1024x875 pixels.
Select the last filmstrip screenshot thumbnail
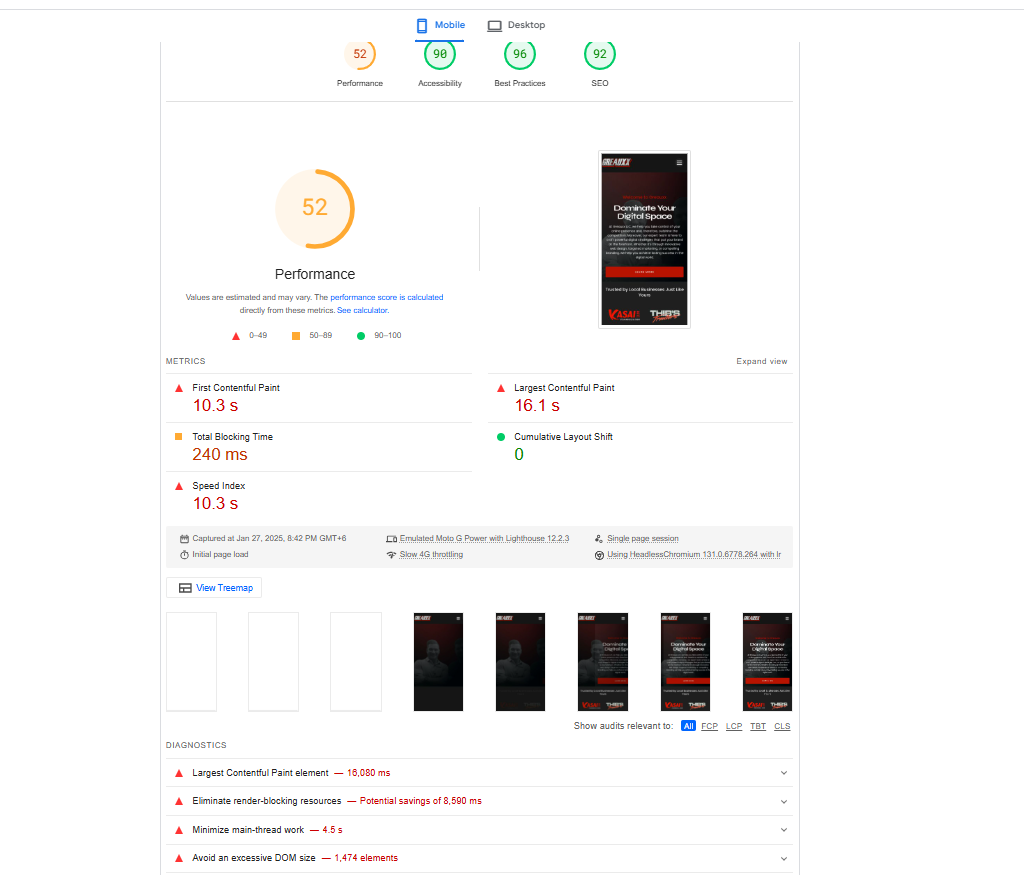click(x=767, y=660)
